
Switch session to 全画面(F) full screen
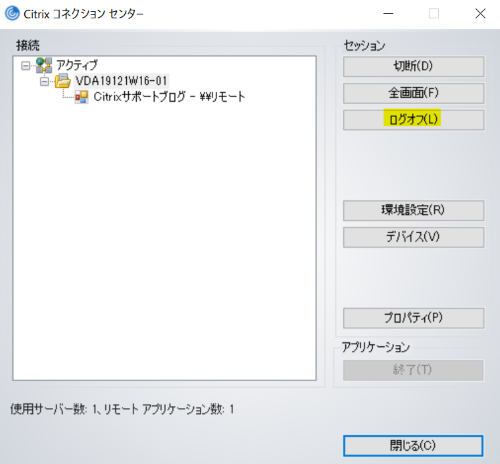click(413, 93)
